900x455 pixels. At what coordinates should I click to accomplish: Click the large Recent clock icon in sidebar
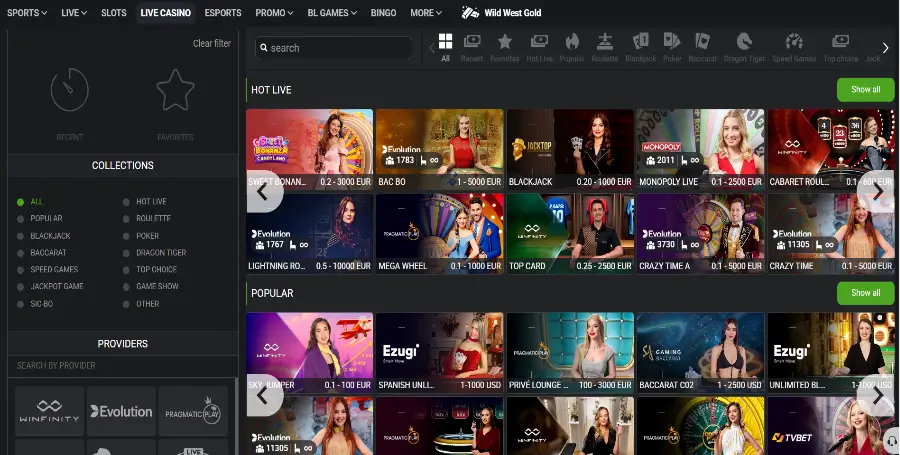click(69, 90)
